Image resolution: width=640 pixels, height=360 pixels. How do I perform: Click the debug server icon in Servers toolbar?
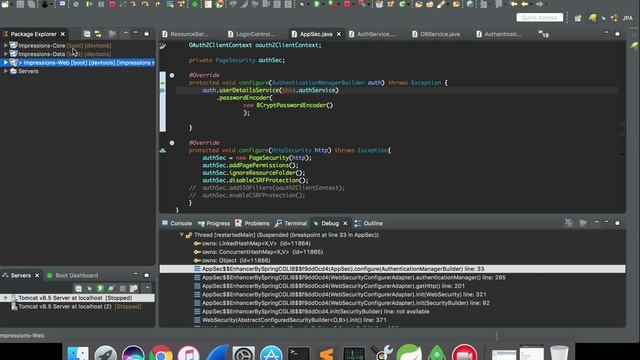pyautogui.click(x=89, y=289)
